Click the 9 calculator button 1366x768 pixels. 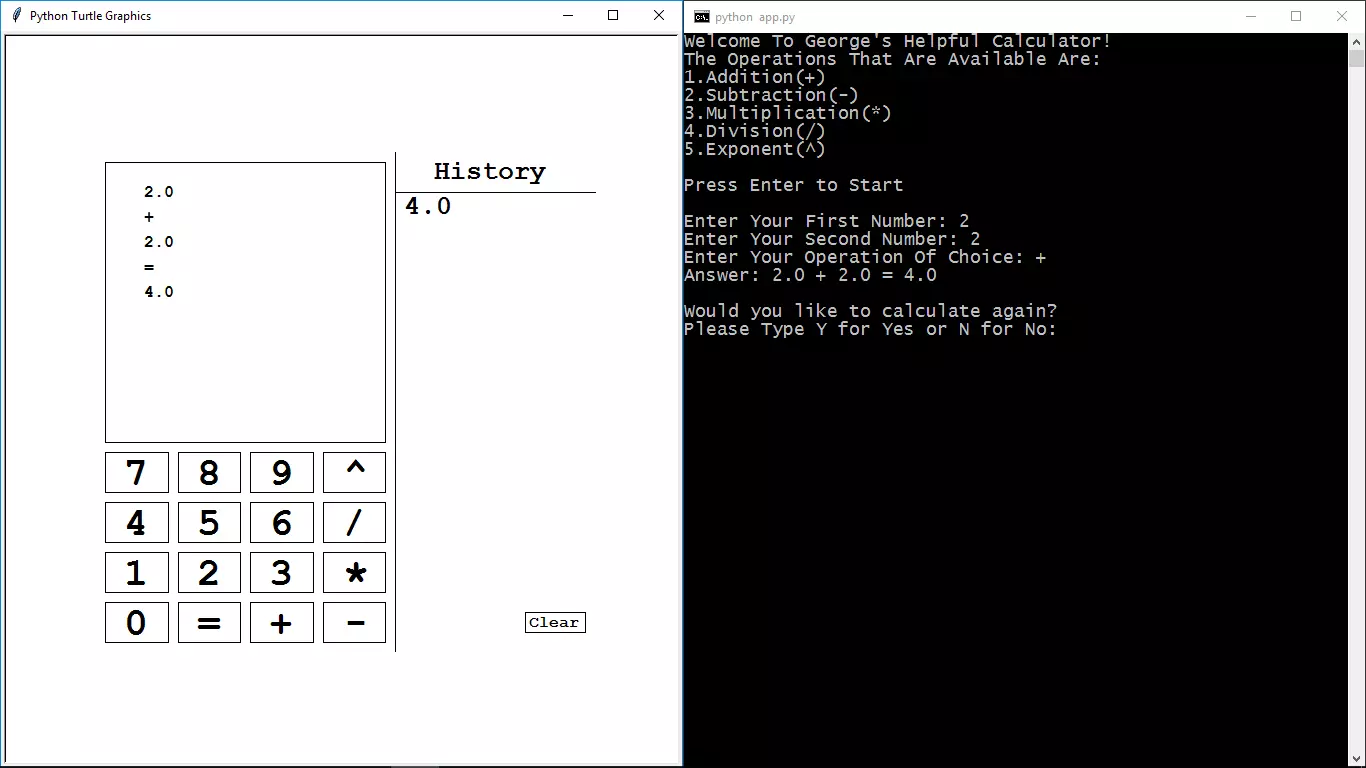(281, 472)
